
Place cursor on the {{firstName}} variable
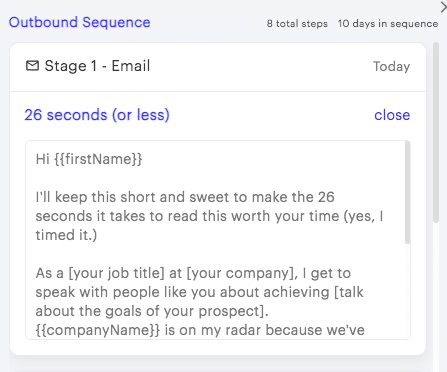[x=98, y=159]
